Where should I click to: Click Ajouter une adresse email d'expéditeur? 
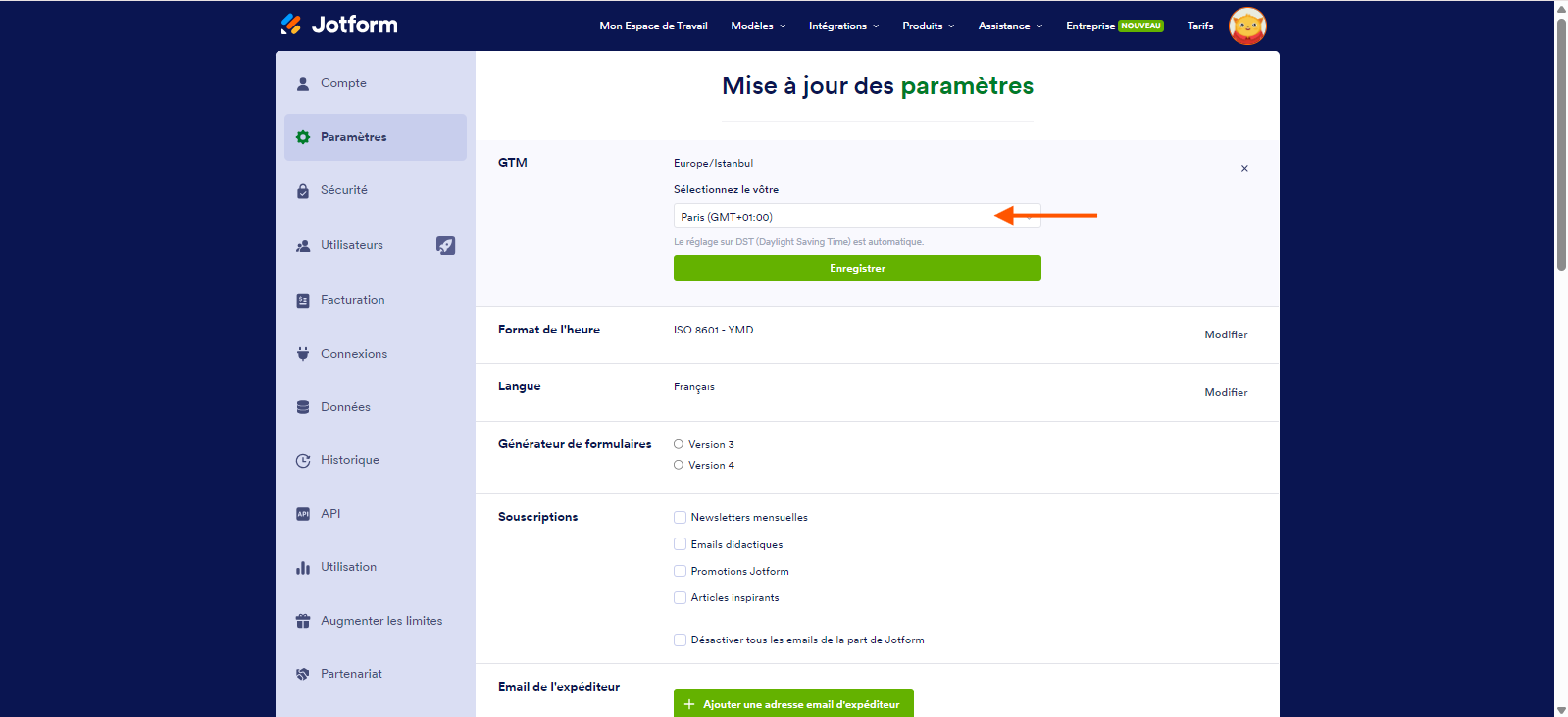pyautogui.click(x=793, y=703)
